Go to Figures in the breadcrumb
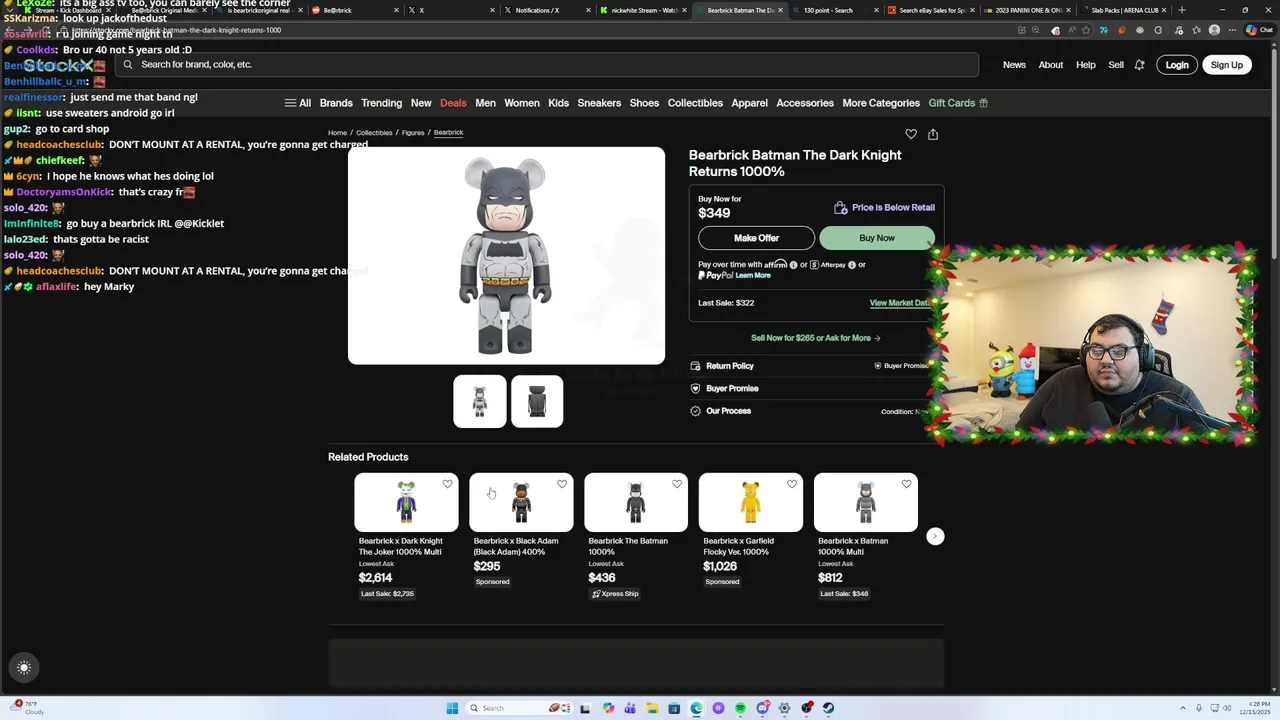 [413, 133]
